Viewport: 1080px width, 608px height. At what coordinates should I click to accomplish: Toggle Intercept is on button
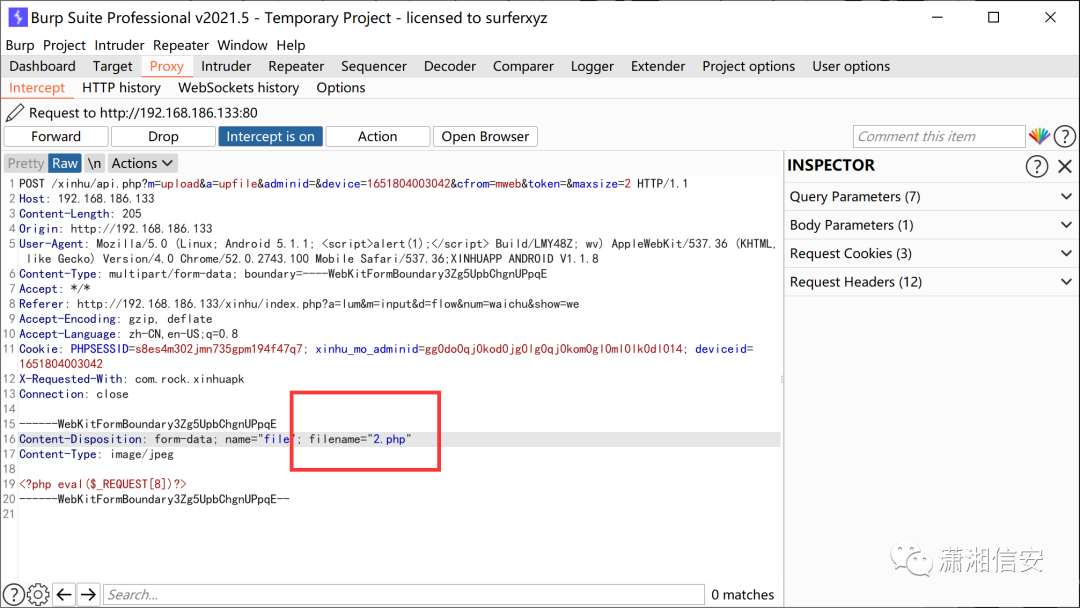(270, 136)
